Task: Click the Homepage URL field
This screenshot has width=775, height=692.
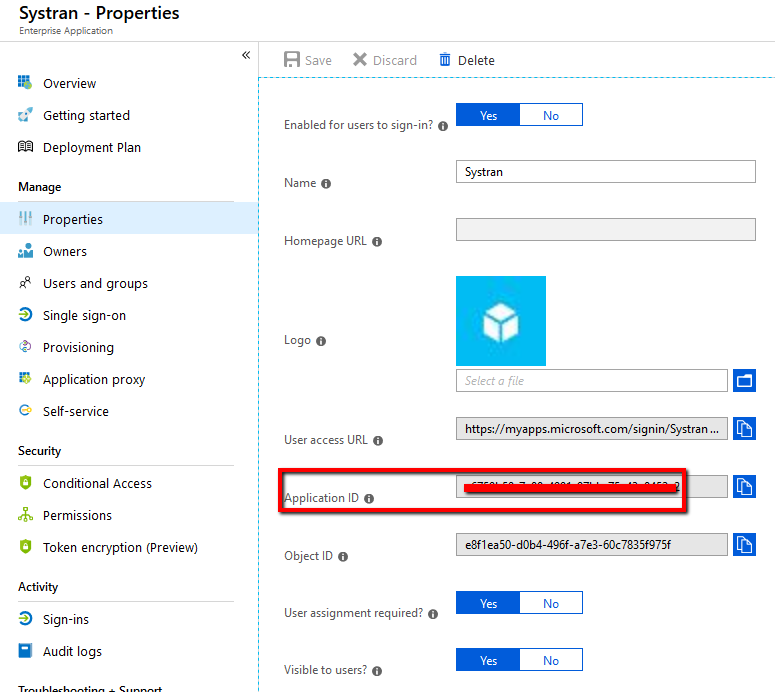Action: pos(605,229)
